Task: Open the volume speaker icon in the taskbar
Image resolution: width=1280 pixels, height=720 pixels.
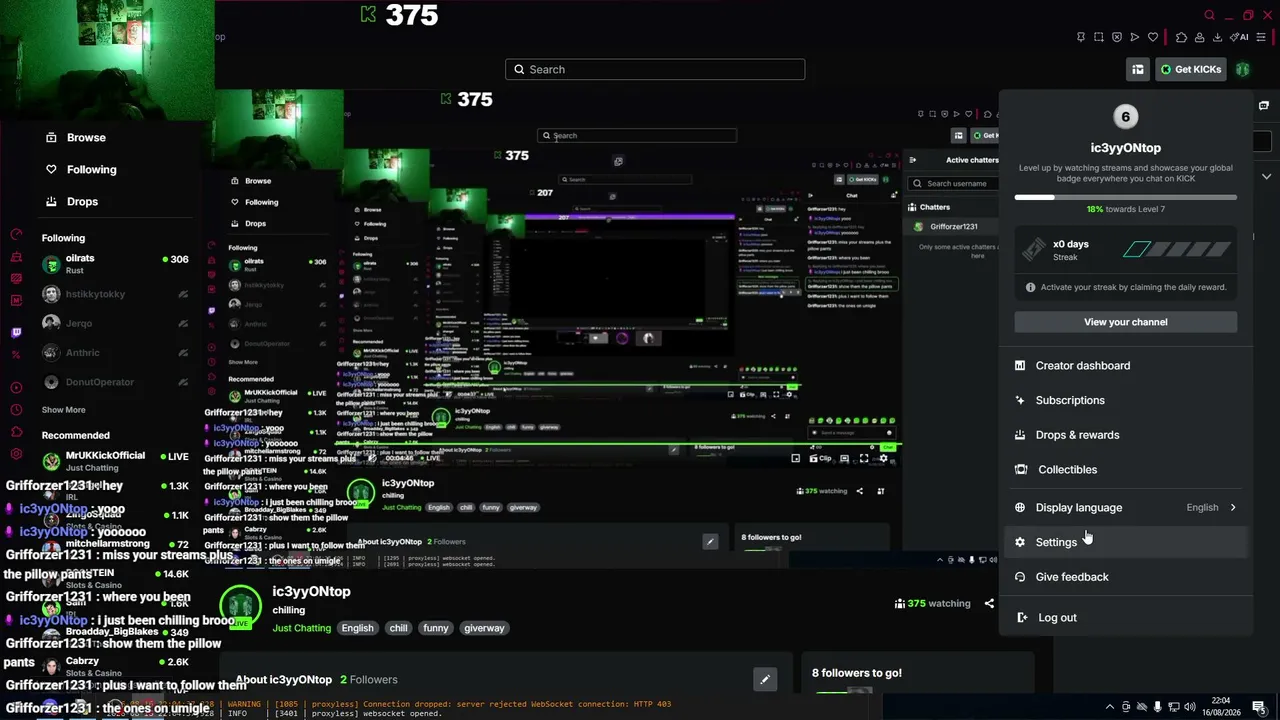Action: coord(1191,707)
